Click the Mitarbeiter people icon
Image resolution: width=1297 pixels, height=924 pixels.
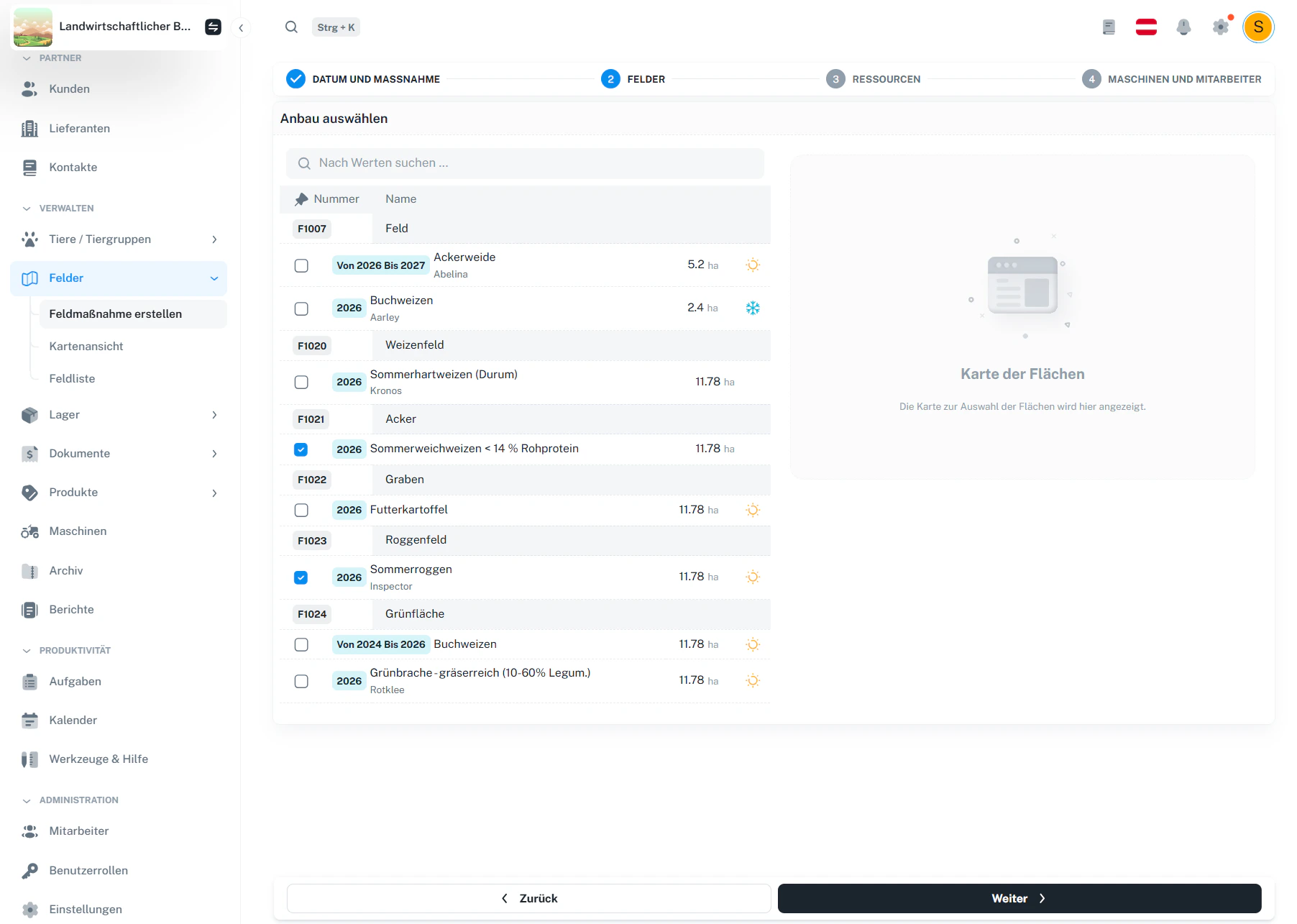click(29, 831)
